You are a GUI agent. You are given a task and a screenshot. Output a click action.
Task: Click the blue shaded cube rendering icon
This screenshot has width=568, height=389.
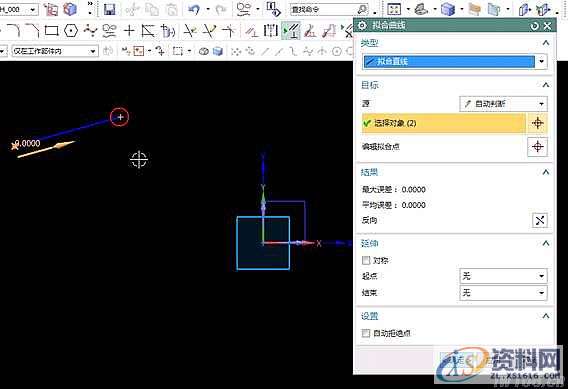[448, 9]
